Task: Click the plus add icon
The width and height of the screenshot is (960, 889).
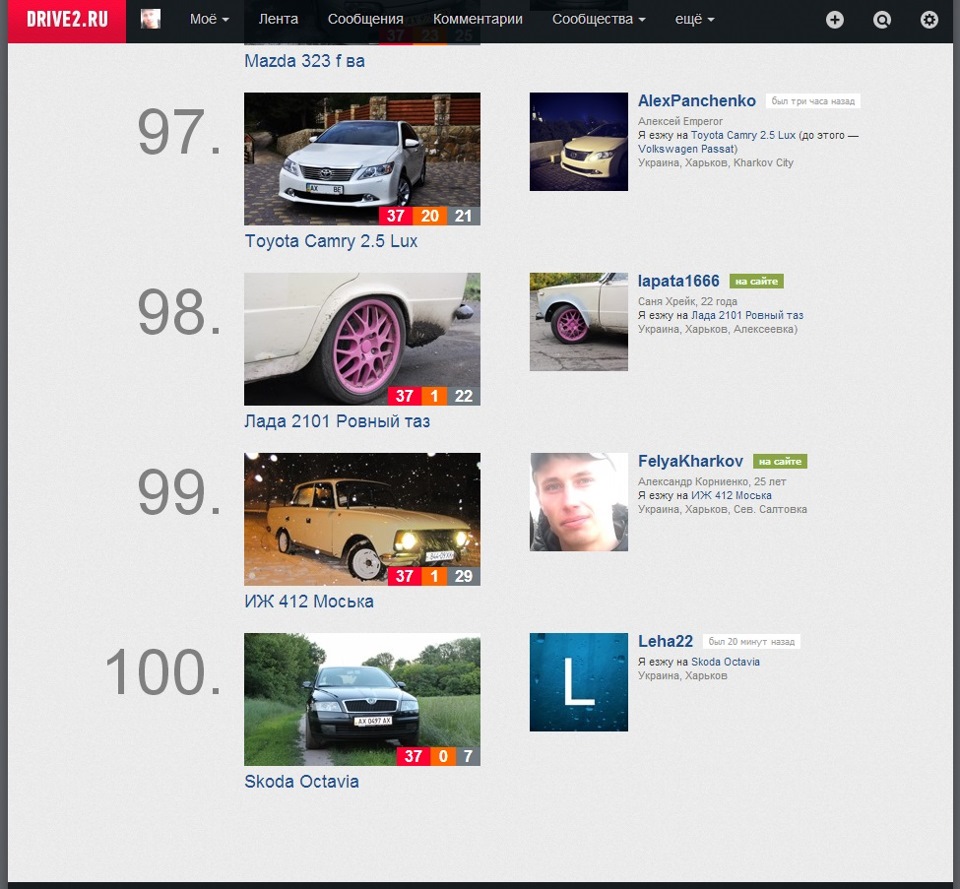Action: click(x=834, y=20)
